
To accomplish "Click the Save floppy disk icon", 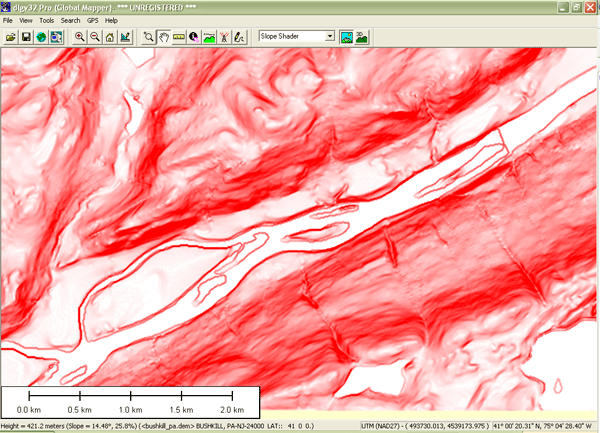I will 25,36.
